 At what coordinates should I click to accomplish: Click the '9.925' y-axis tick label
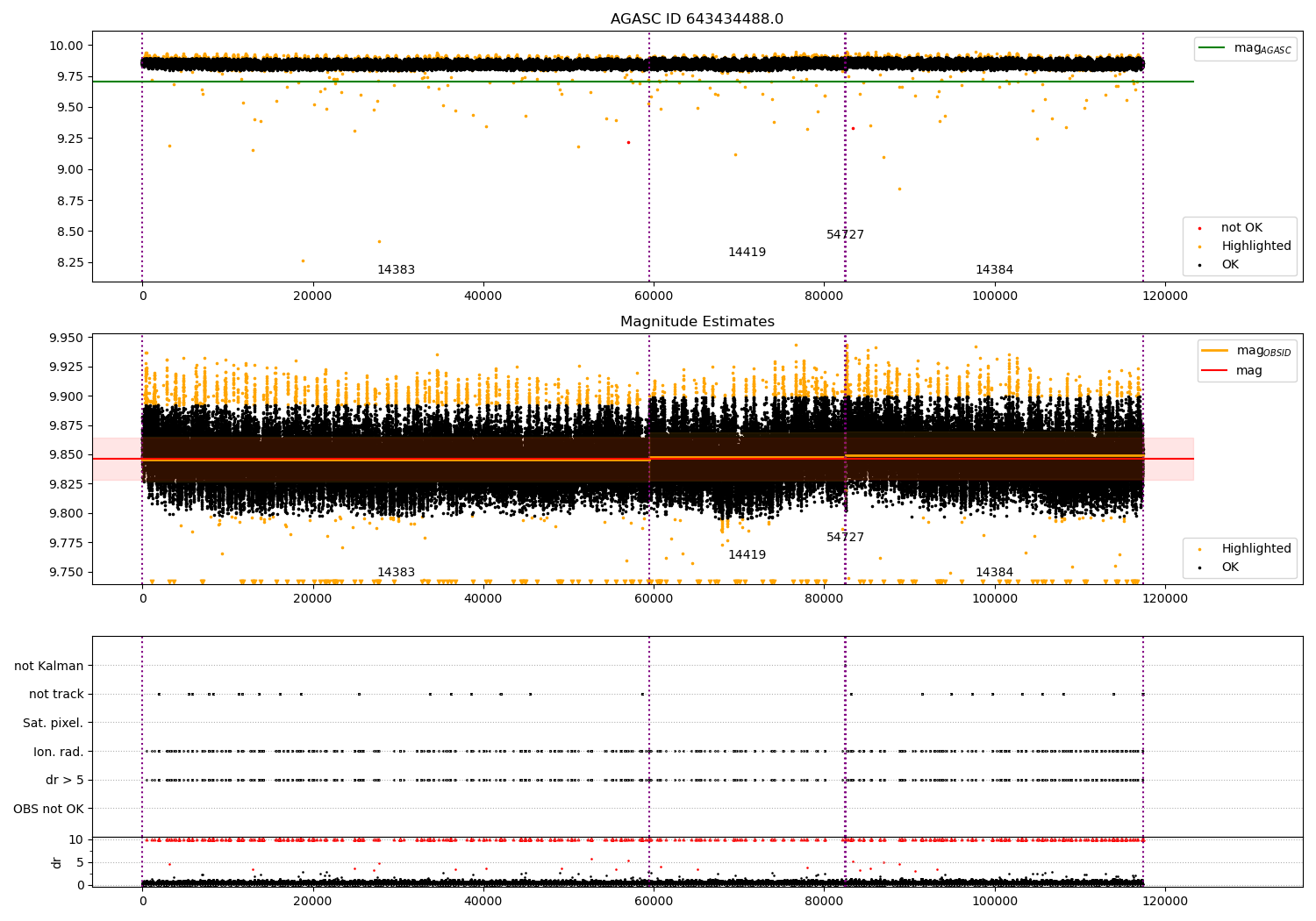(x=67, y=367)
